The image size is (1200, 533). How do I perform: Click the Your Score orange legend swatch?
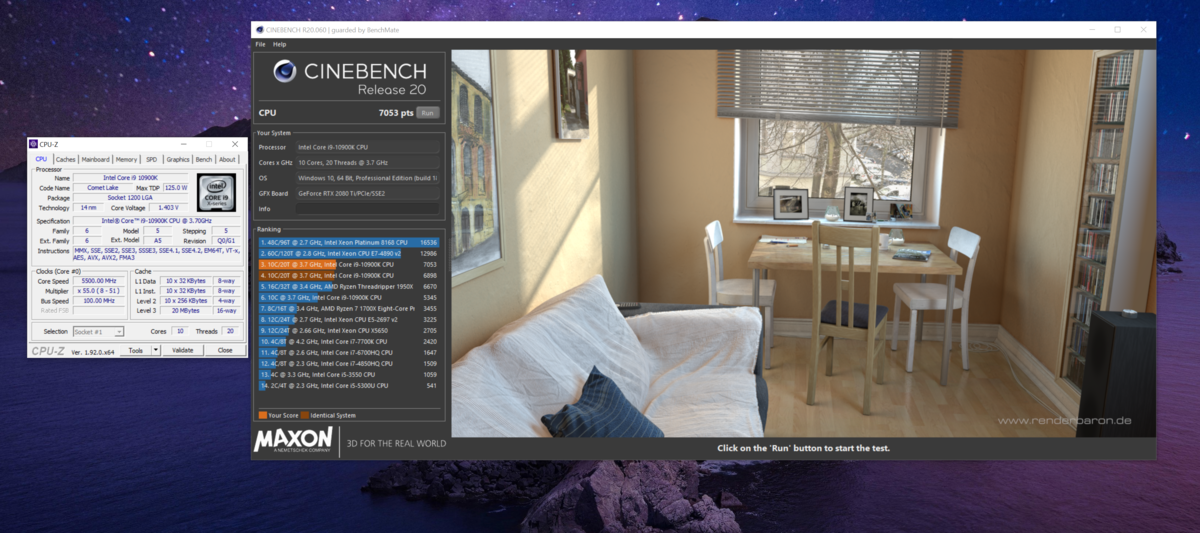pos(262,414)
